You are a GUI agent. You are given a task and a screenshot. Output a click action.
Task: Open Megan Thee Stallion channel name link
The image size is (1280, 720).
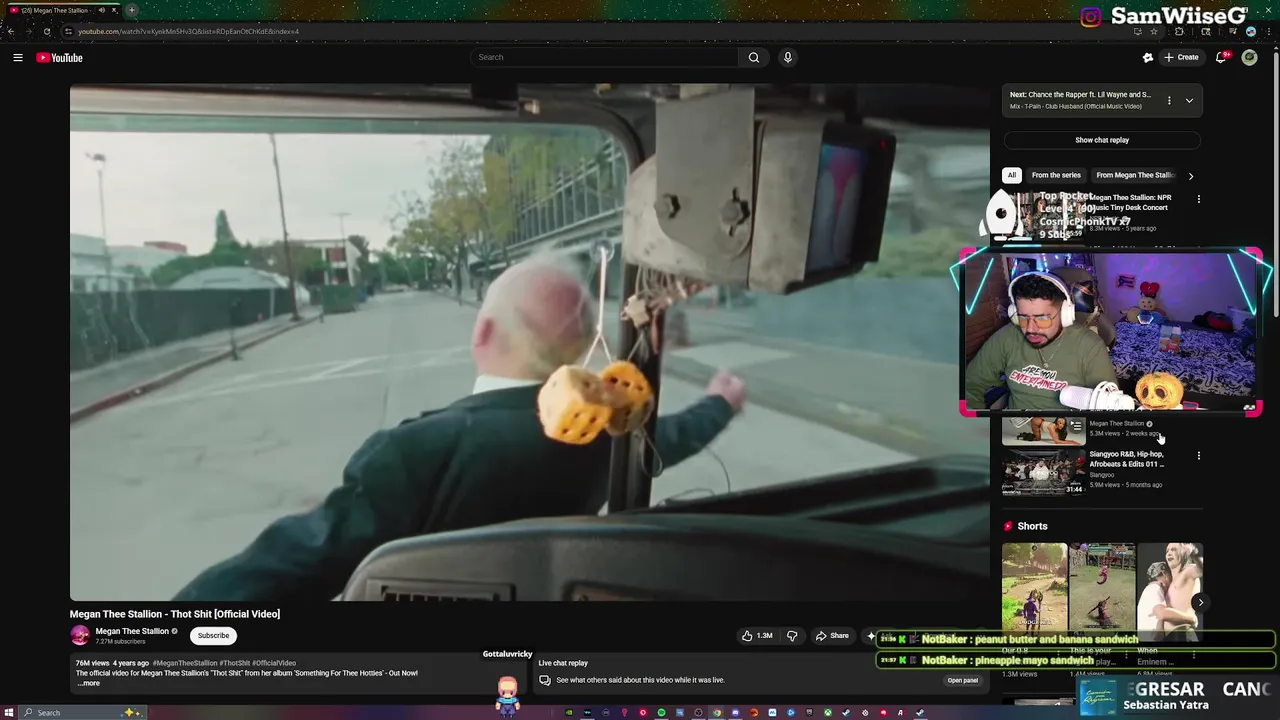pyautogui.click(x=132, y=631)
